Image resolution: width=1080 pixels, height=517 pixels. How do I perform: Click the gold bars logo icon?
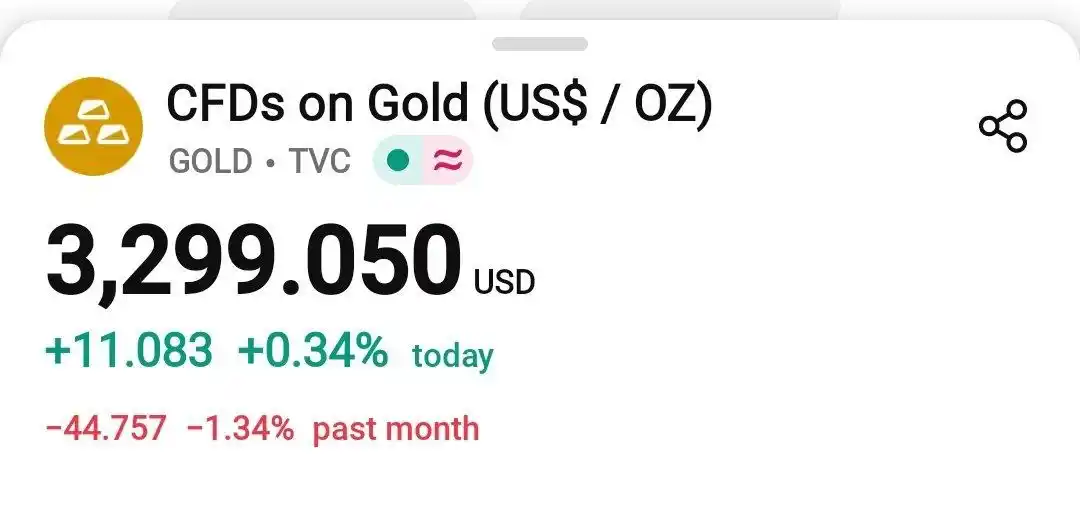(x=94, y=126)
